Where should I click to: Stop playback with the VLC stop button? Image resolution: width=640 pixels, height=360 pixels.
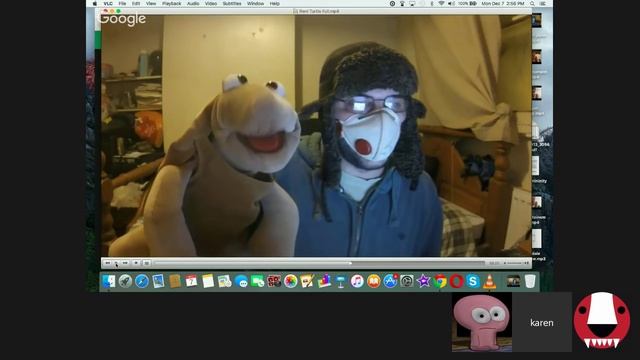pyautogui.click(x=136, y=263)
